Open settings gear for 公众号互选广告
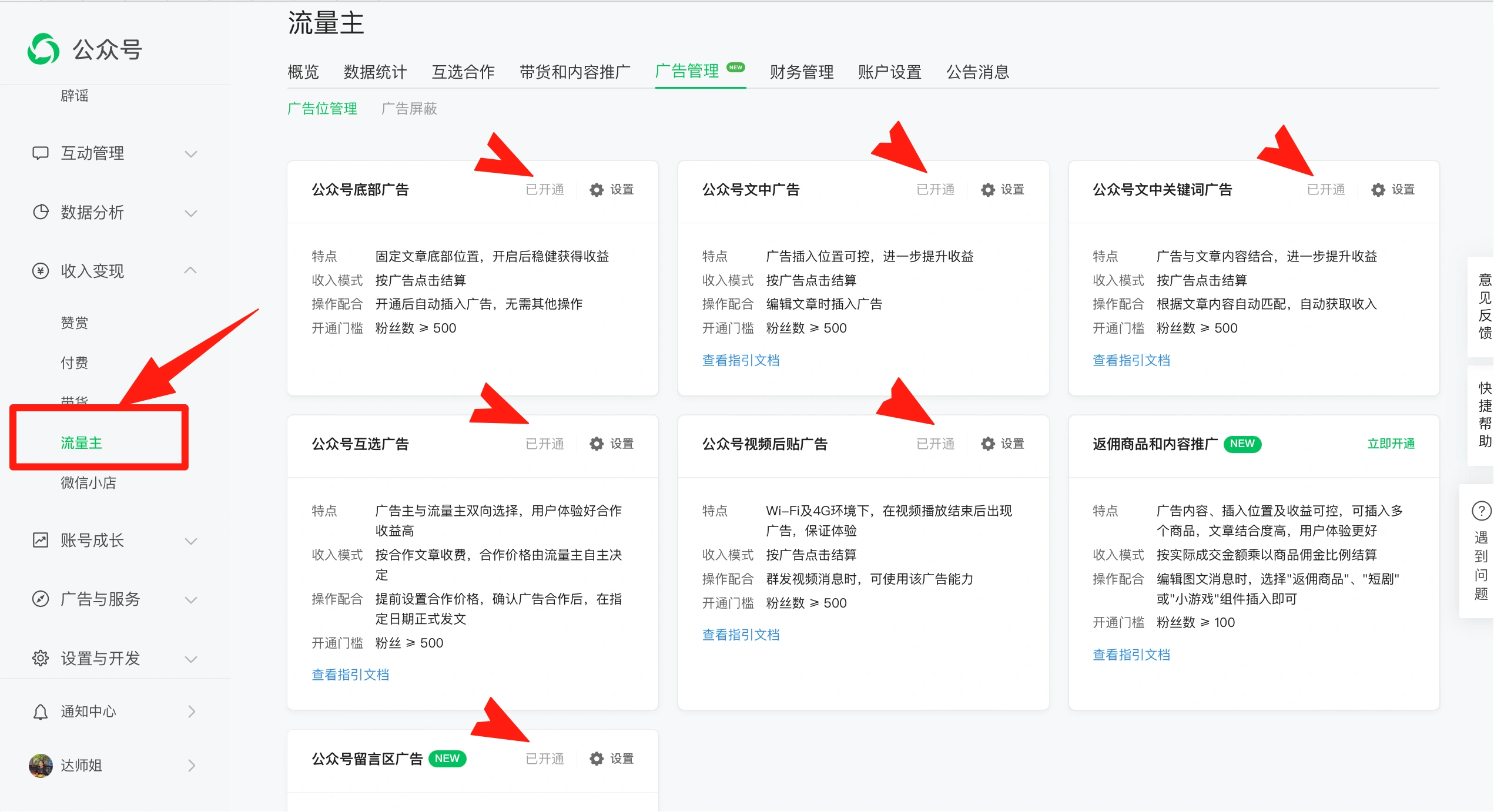Screen dimensions: 1494x812 [x=597, y=444]
